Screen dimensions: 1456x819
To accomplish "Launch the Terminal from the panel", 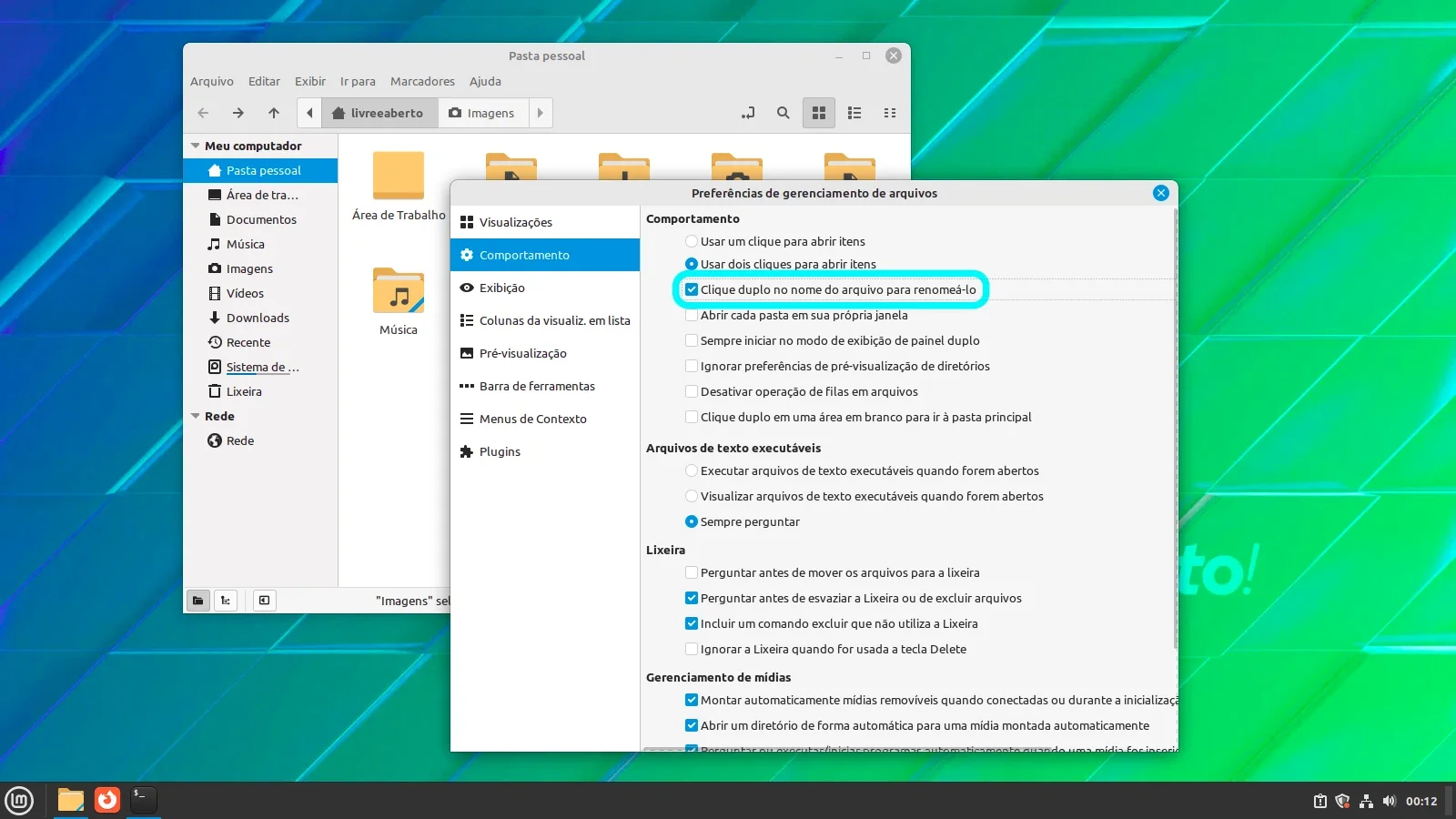I will click(144, 801).
